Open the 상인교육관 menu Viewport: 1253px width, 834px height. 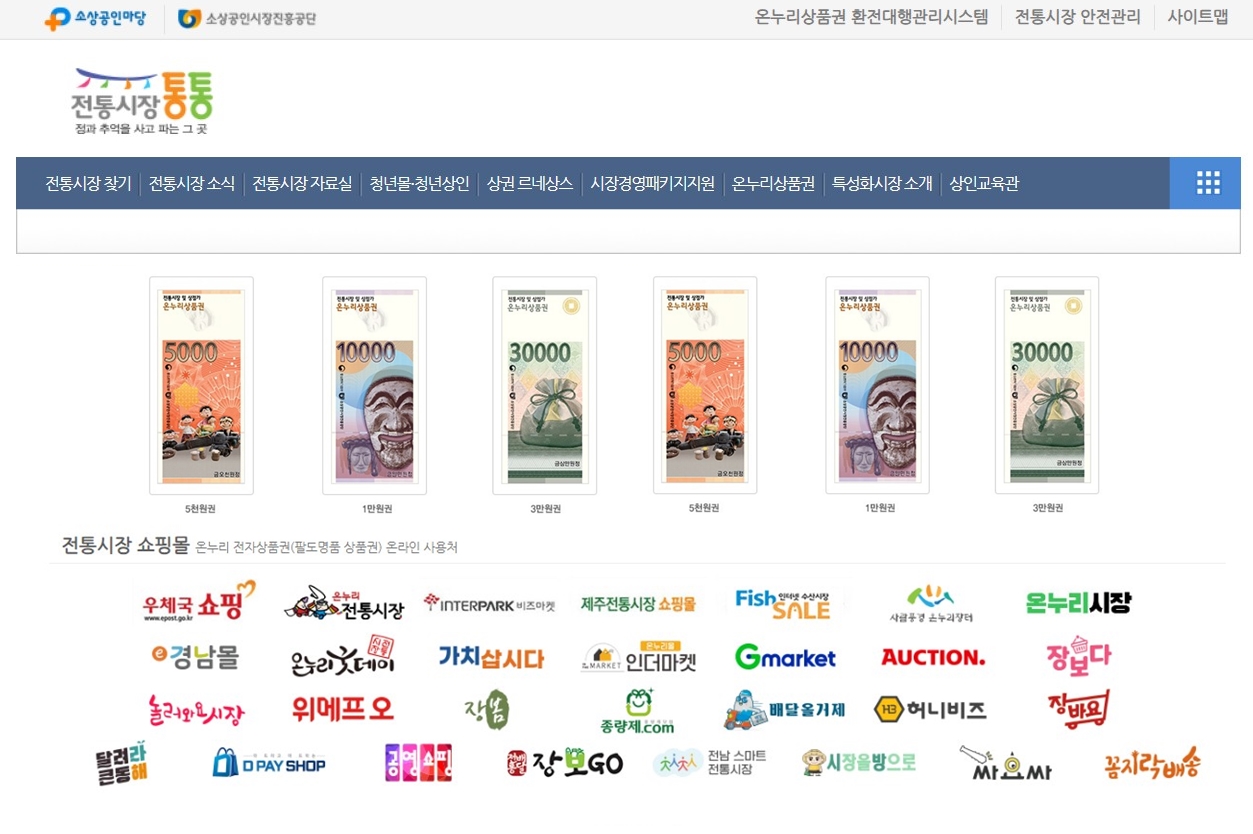[984, 184]
